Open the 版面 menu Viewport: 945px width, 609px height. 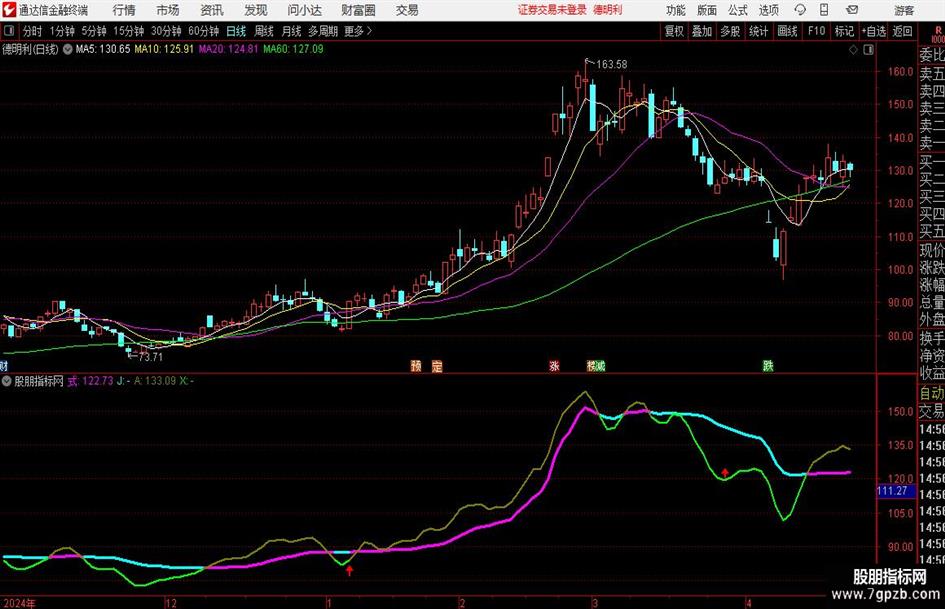pyautogui.click(x=706, y=10)
